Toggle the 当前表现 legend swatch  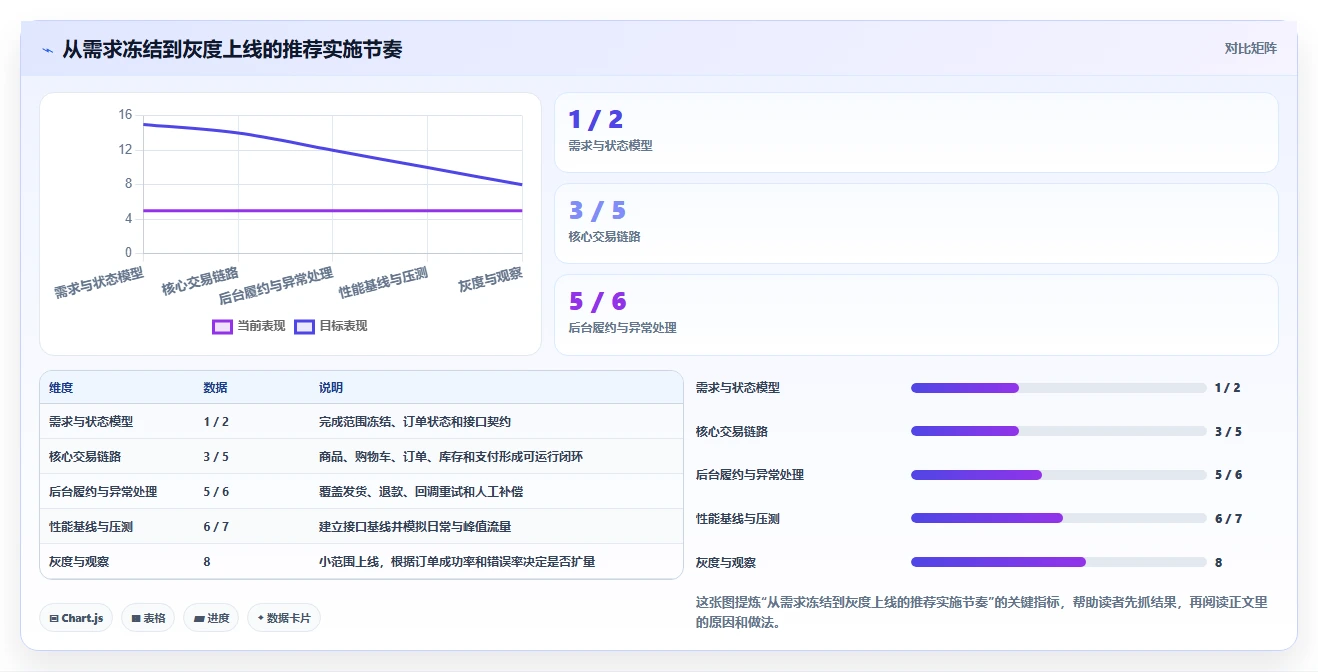222,326
